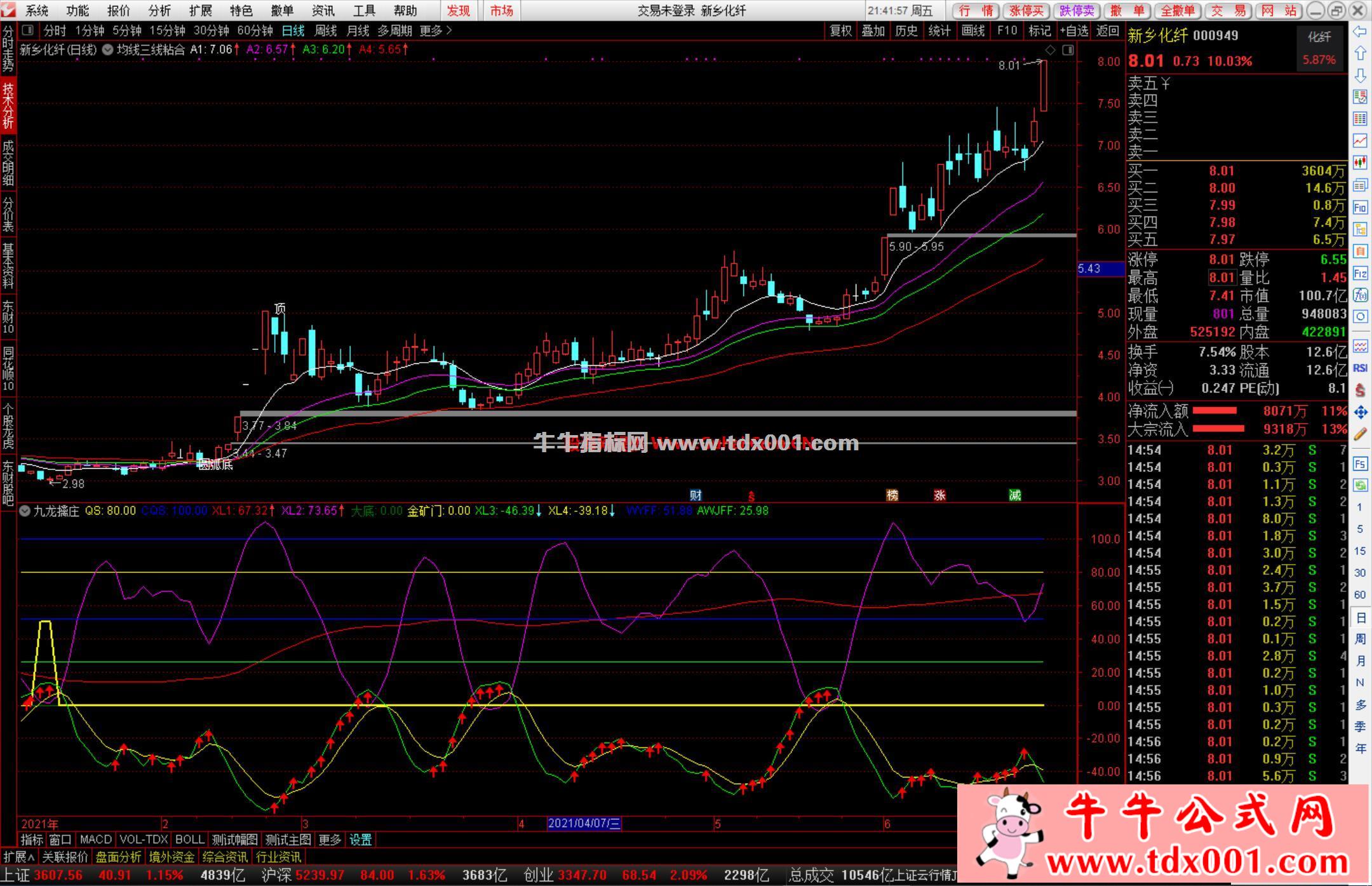Open the main chart indicator dropdown near 均线三线粘合
Viewport: 1372px width, 886px height.
[x=107, y=50]
